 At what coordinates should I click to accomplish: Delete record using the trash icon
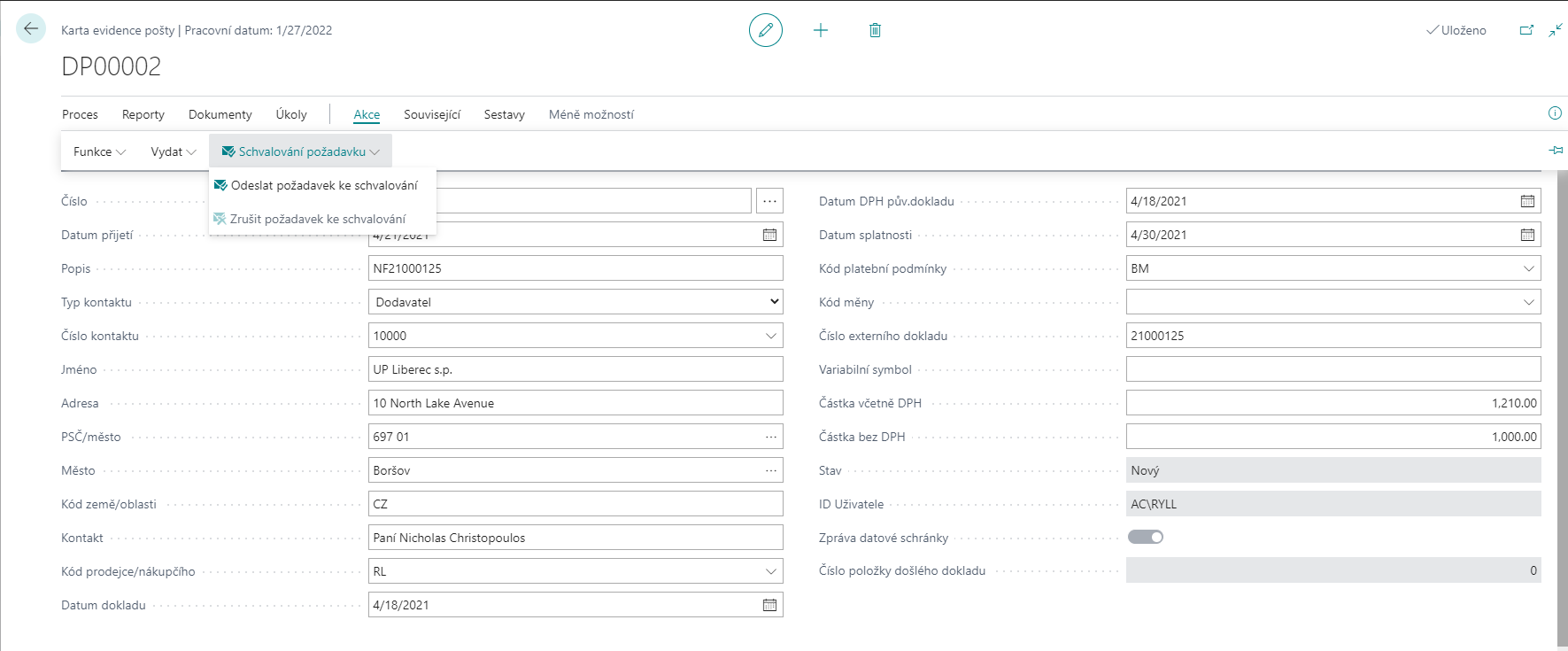click(875, 30)
